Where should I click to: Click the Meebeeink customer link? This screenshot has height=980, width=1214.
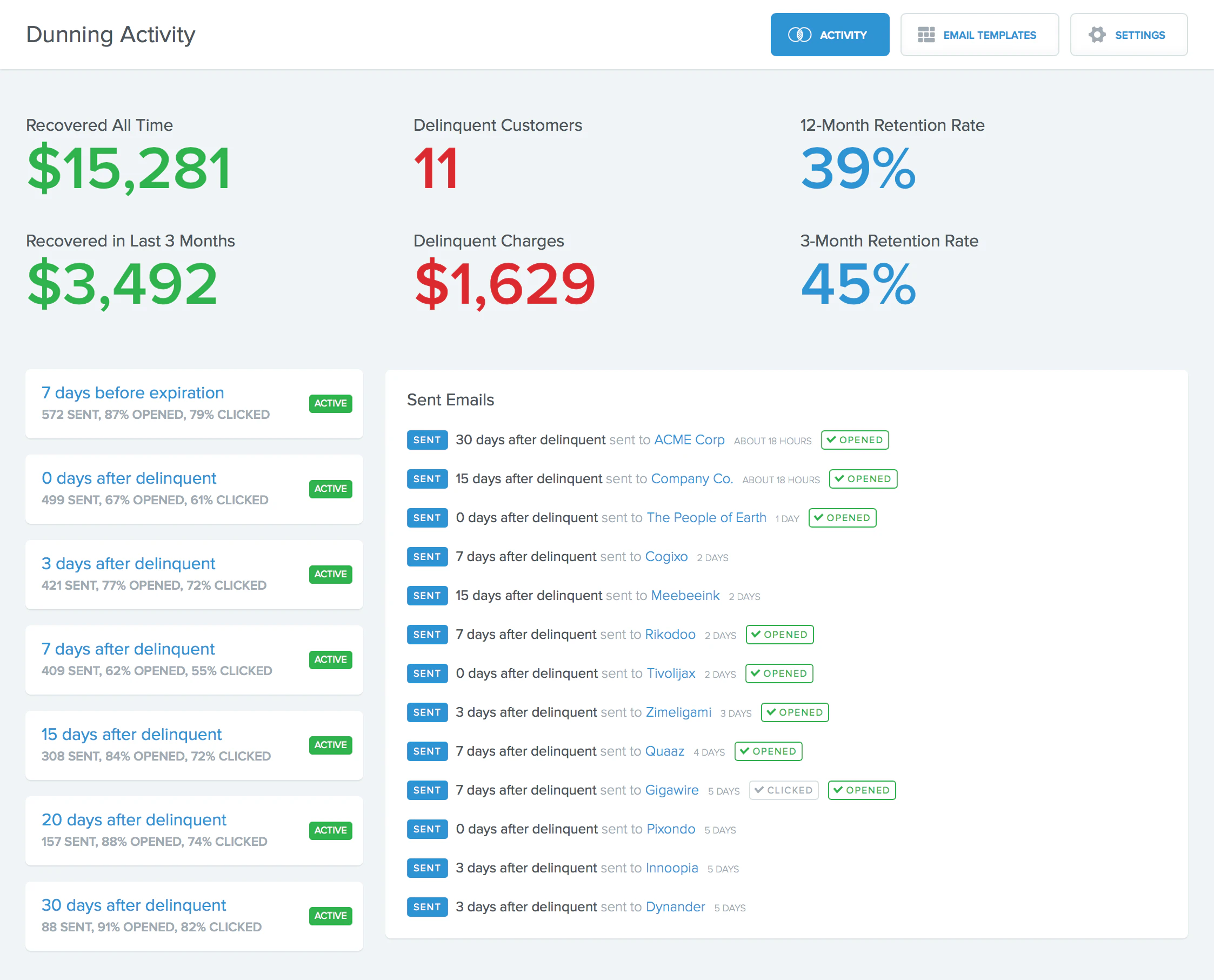pos(685,596)
